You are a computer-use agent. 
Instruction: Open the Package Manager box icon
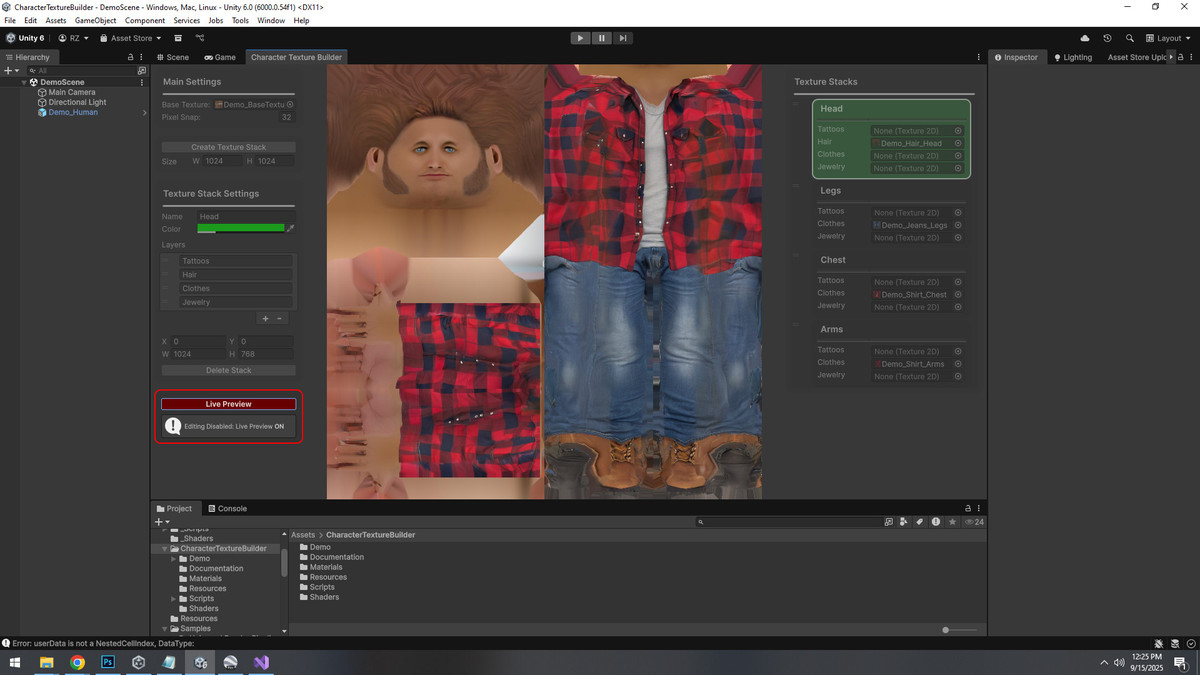pyautogui.click(x=178, y=38)
